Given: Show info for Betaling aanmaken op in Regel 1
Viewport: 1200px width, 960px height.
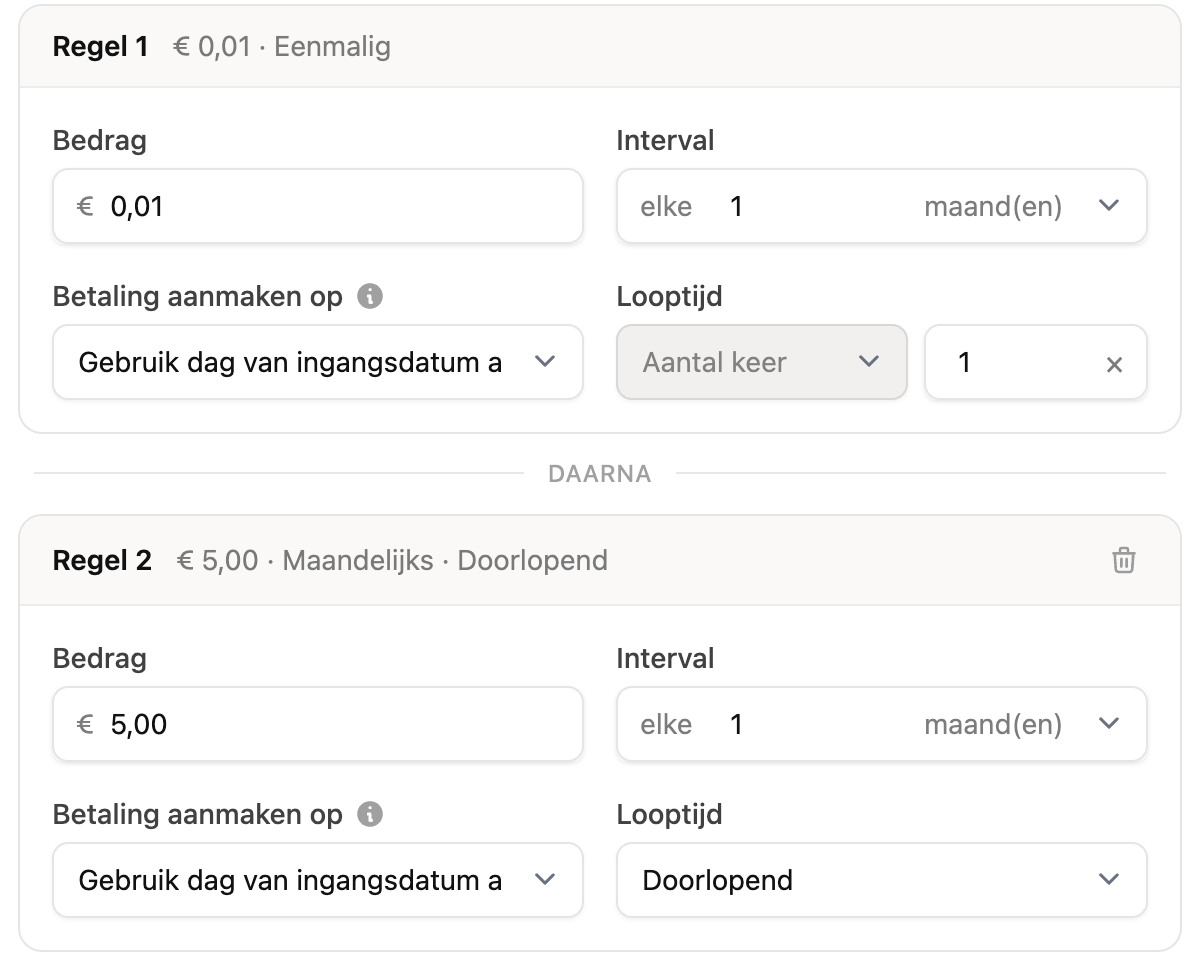Looking at the screenshot, I should pyautogui.click(x=370, y=297).
